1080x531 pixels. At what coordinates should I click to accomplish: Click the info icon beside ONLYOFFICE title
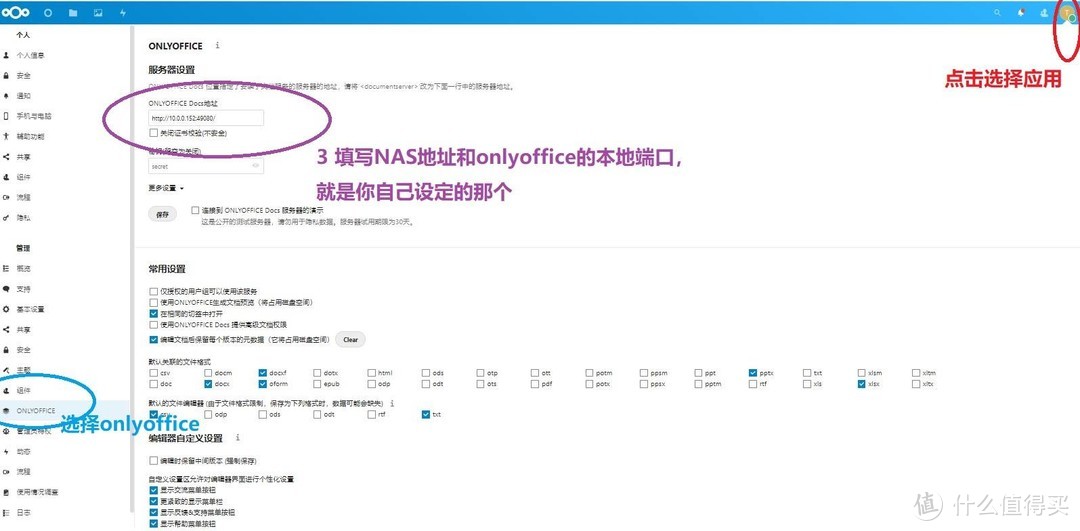click(x=218, y=45)
